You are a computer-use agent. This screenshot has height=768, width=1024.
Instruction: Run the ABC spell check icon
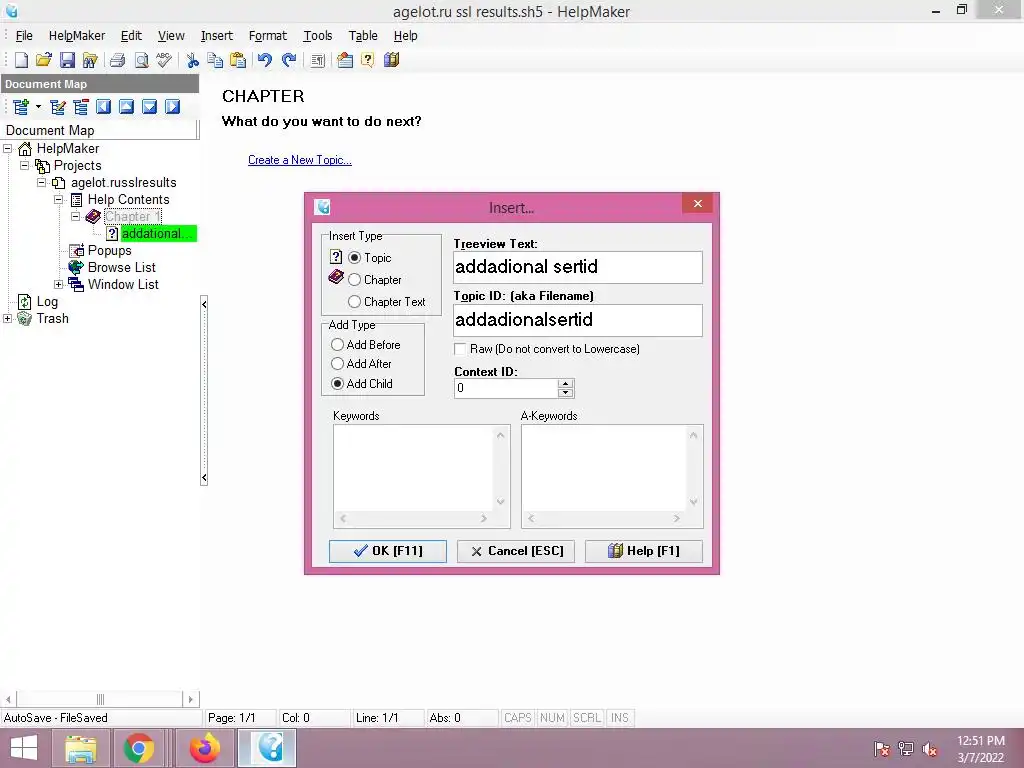point(163,60)
